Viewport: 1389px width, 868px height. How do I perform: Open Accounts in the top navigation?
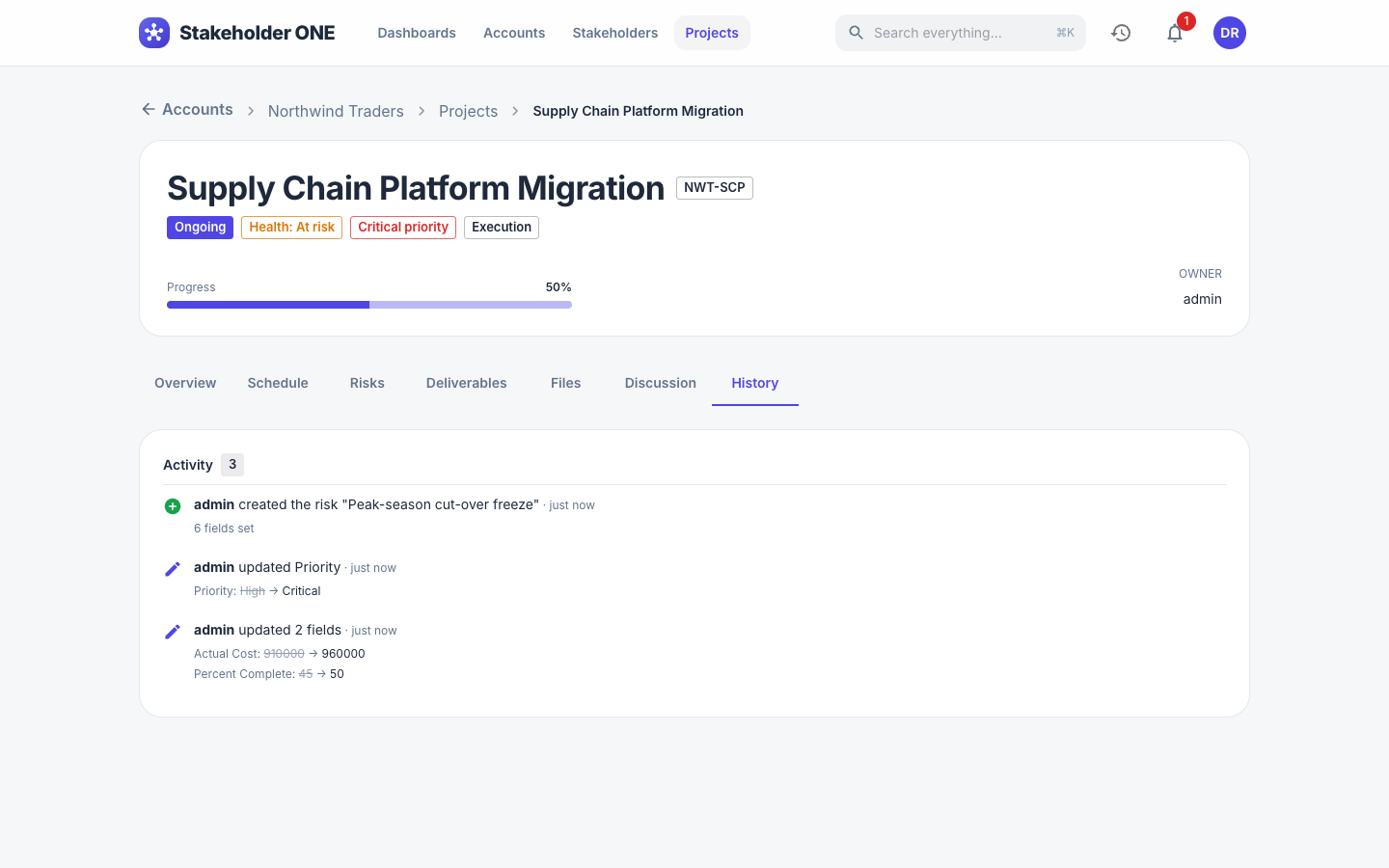pos(514,33)
